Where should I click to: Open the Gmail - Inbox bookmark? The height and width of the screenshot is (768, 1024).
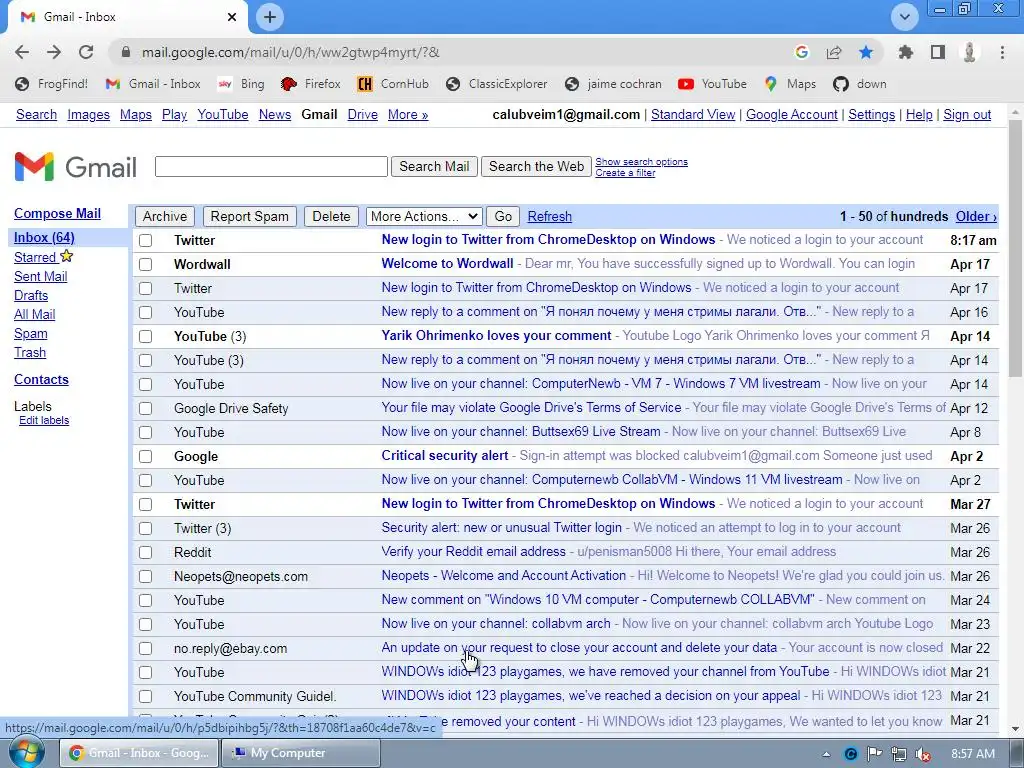pyautogui.click(x=153, y=84)
